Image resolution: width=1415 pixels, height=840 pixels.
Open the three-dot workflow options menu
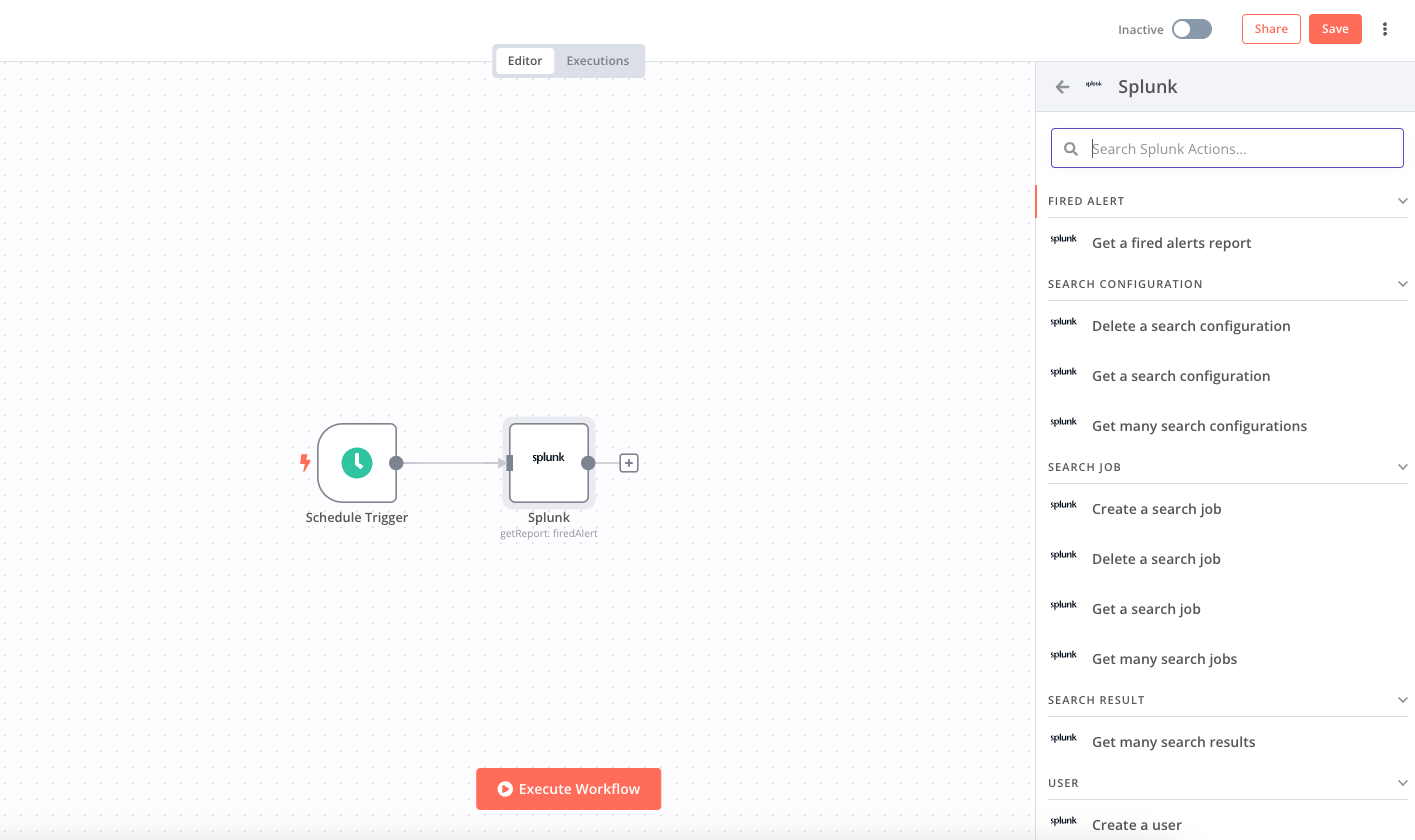(x=1385, y=29)
